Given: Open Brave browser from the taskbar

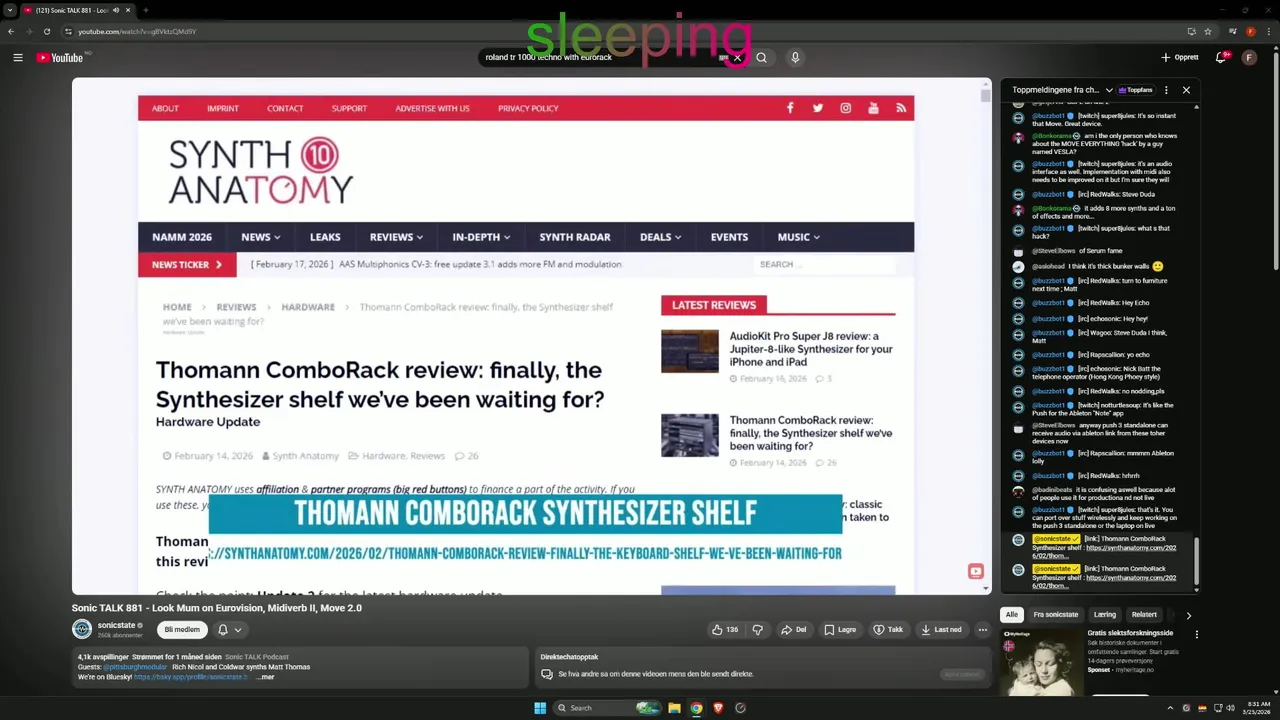Looking at the screenshot, I should click(x=718, y=708).
